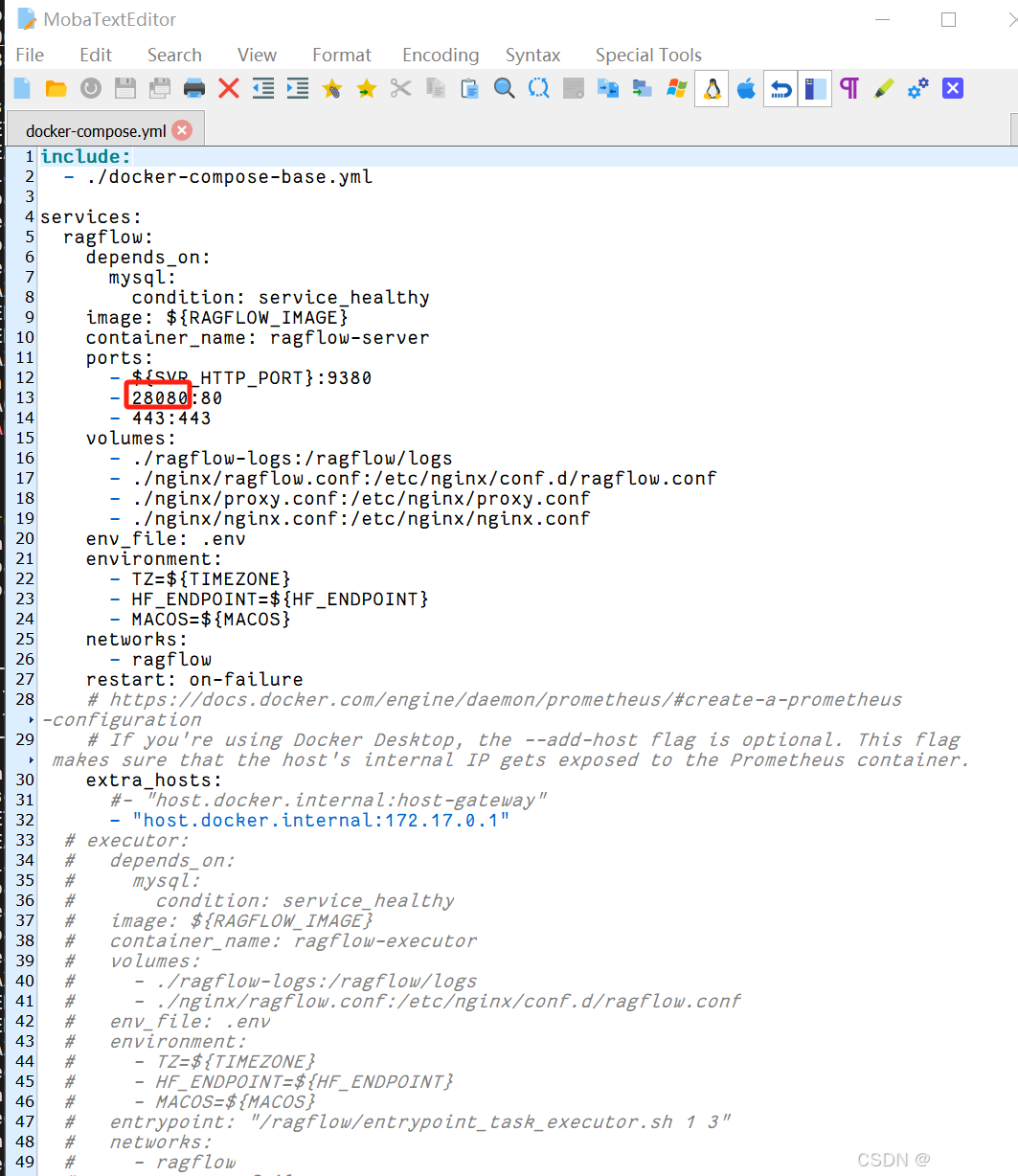
Task: Open the Encoding menu
Action: pyautogui.click(x=441, y=55)
